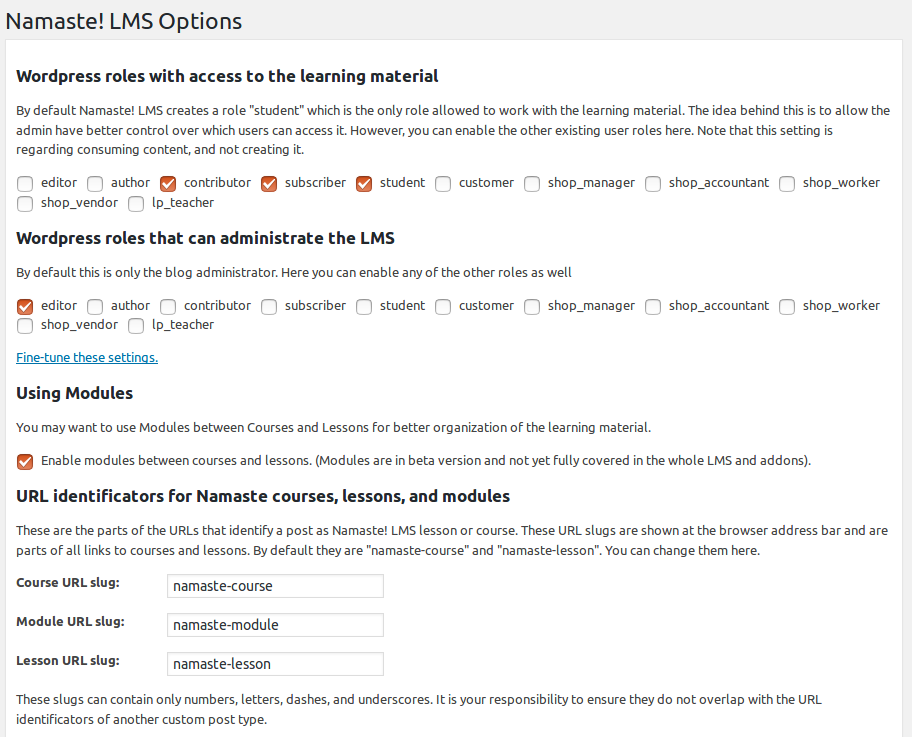Click the 'Namaste! LMS Options' page title

tap(123, 22)
